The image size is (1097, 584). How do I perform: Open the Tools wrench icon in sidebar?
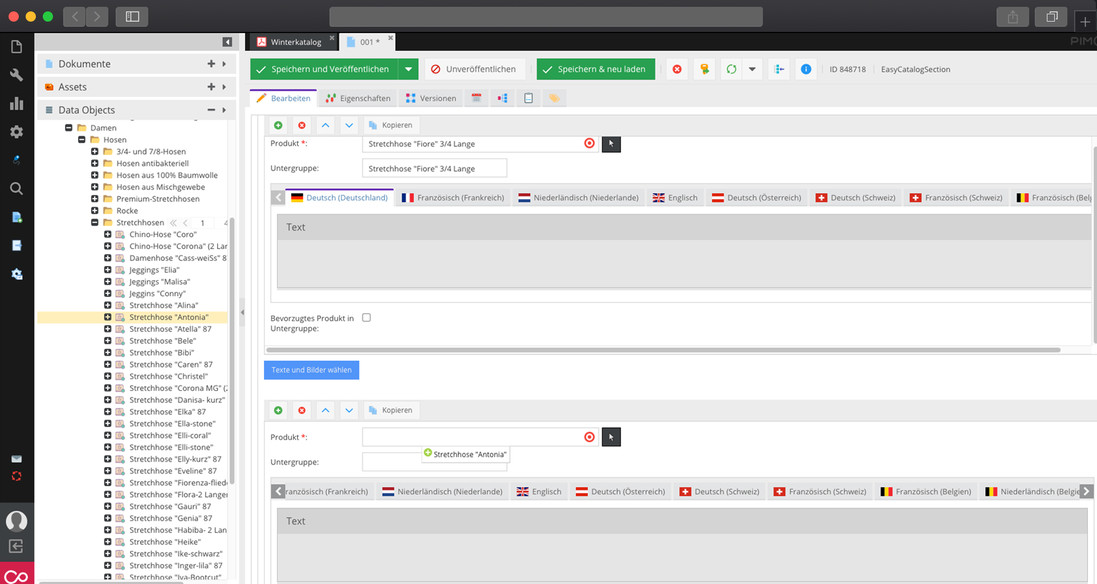pyautogui.click(x=16, y=75)
